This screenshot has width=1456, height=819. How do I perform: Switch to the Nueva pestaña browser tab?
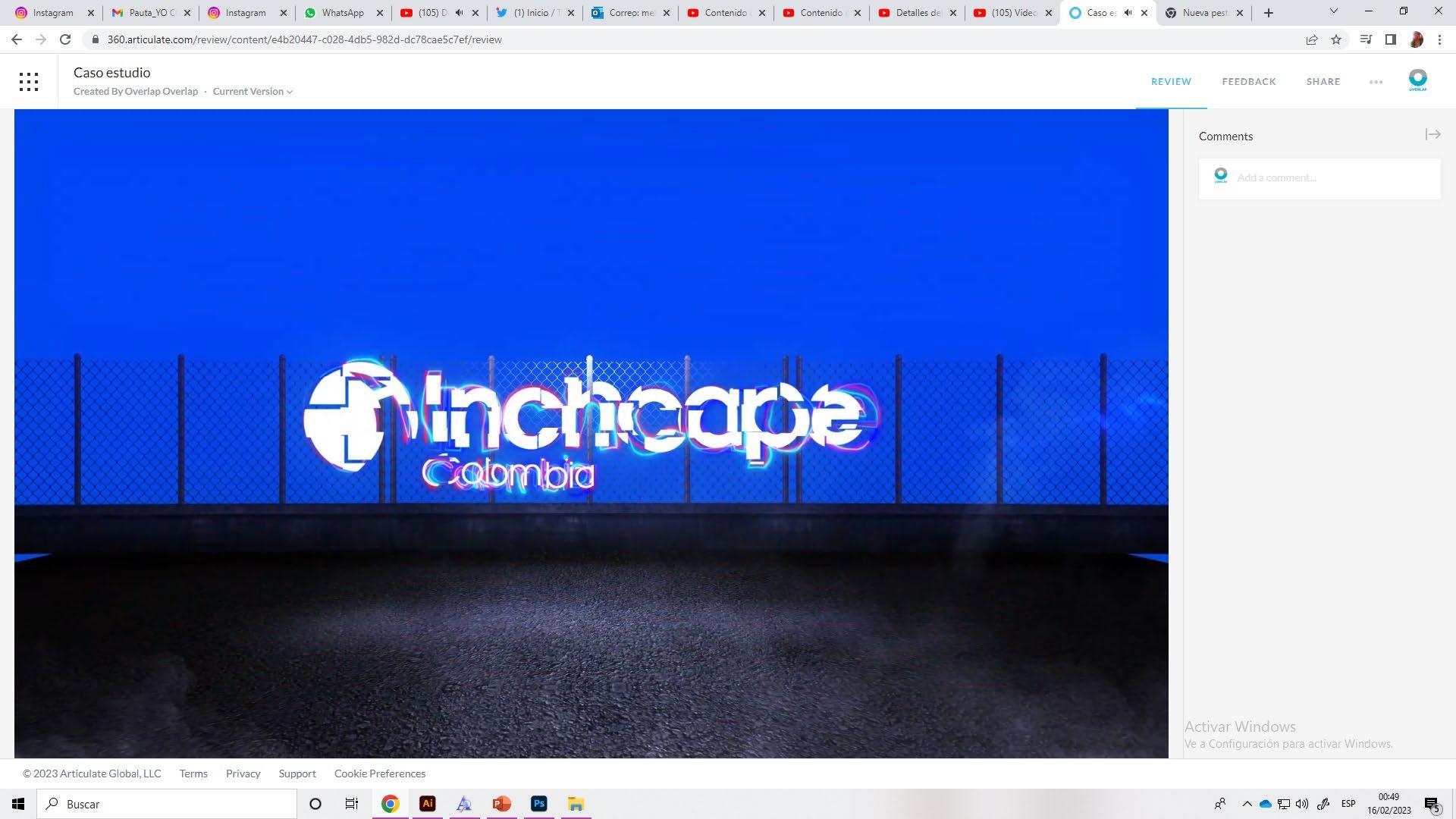click(1204, 13)
